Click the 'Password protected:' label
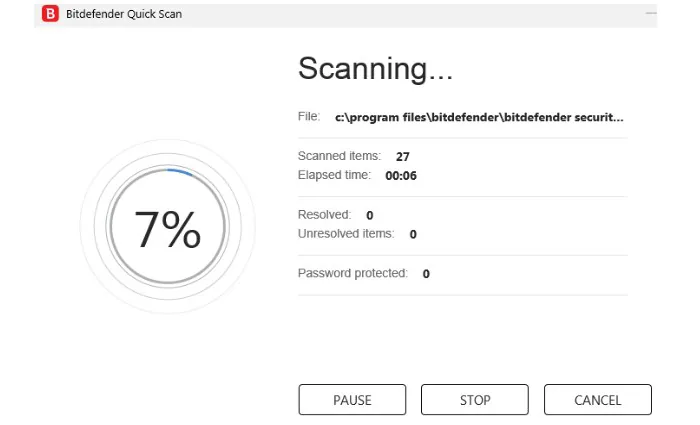Screen dimensions: 700x425 tap(353, 273)
